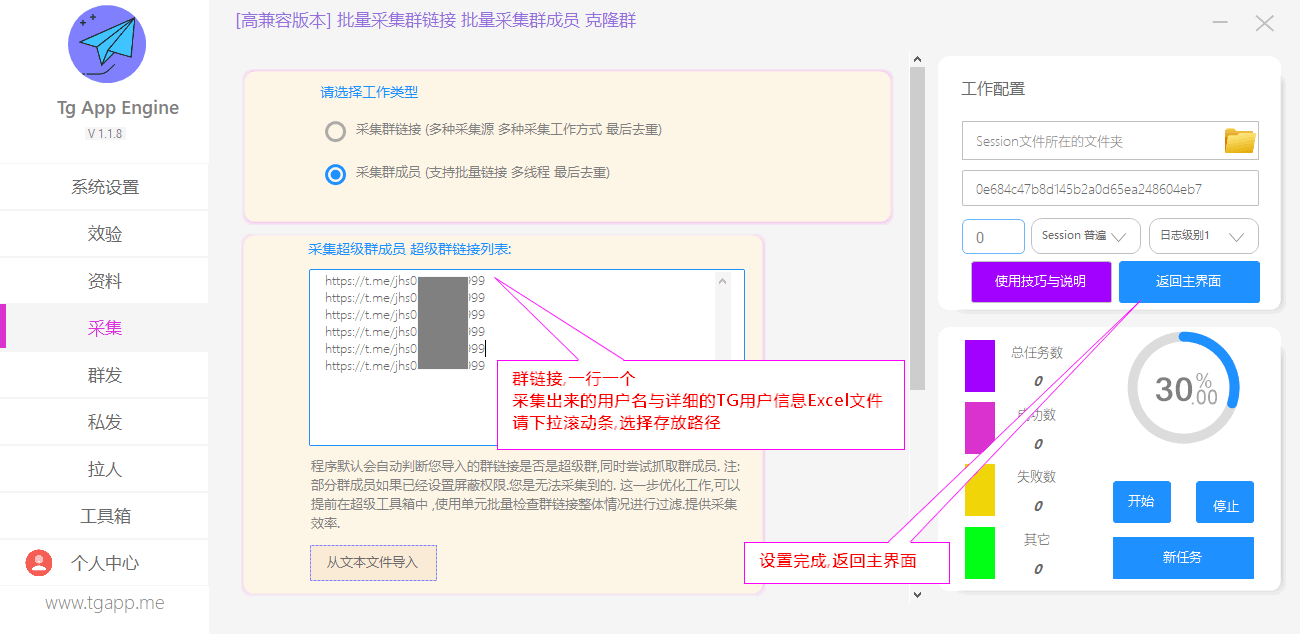
Task: Click the 从文本文件导入 button
Action: pyautogui.click(x=373, y=562)
